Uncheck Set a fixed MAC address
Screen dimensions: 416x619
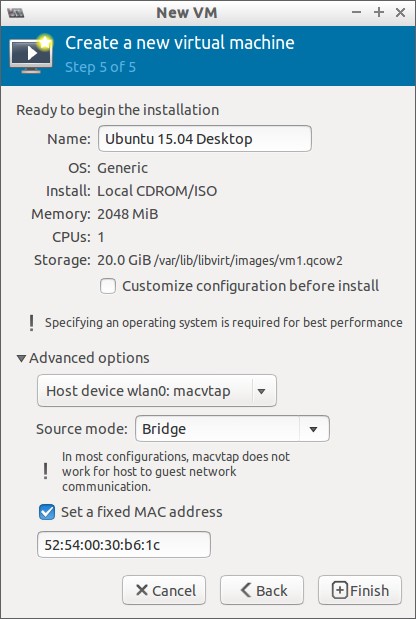(47, 512)
